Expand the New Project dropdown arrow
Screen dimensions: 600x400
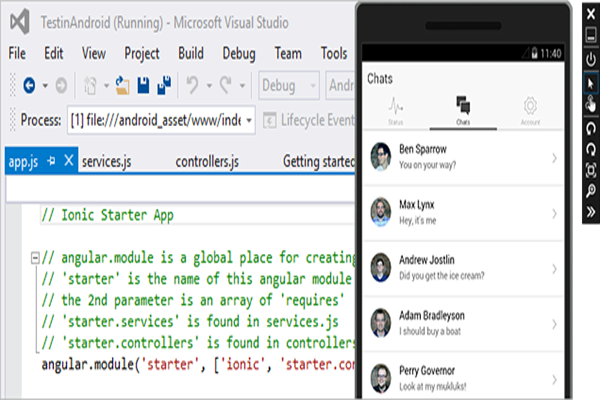(106, 85)
